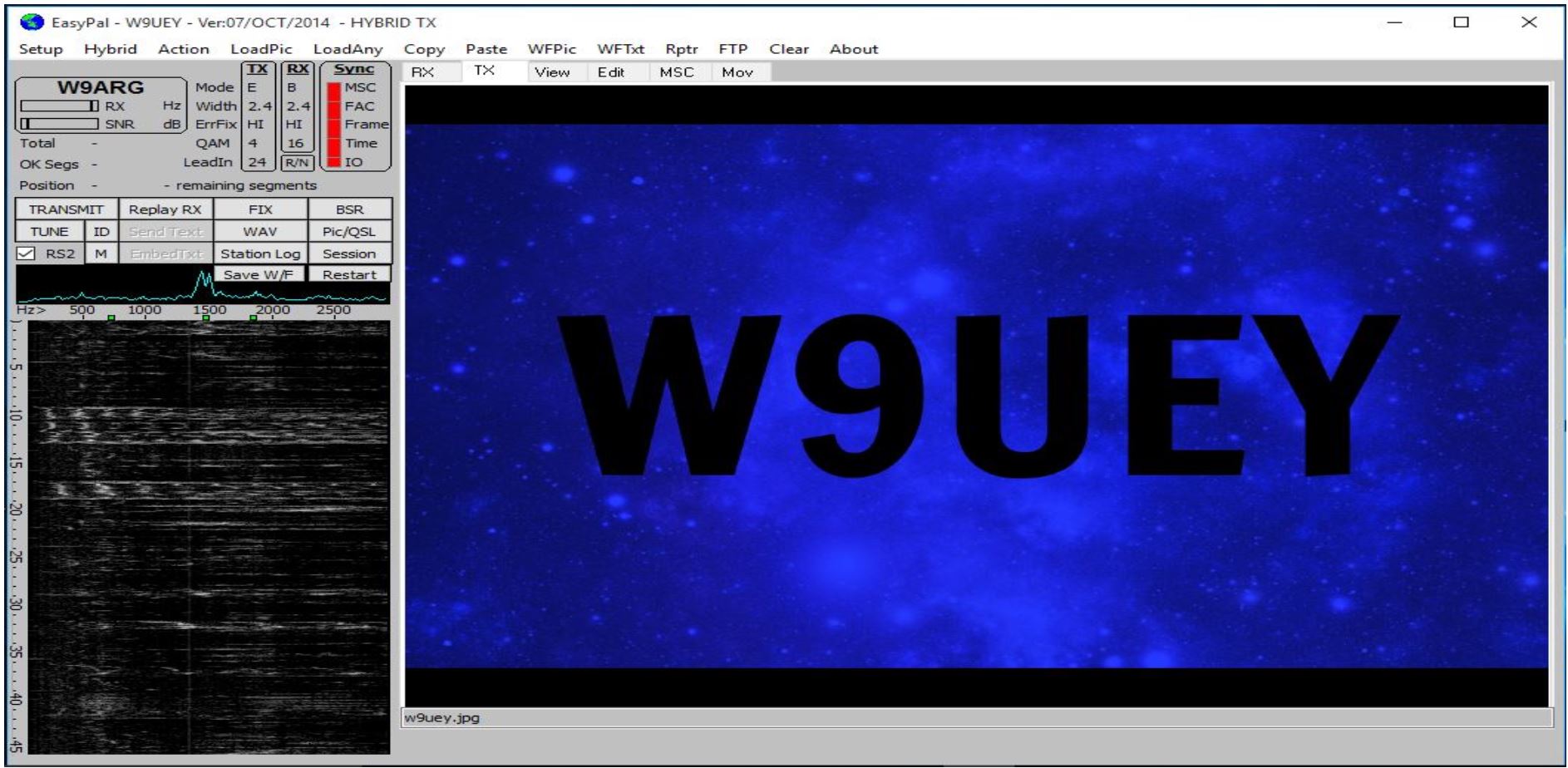The width and height of the screenshot is (1568, 768).
Task: Click the SNR level bar
Action: tap(59, 124)
